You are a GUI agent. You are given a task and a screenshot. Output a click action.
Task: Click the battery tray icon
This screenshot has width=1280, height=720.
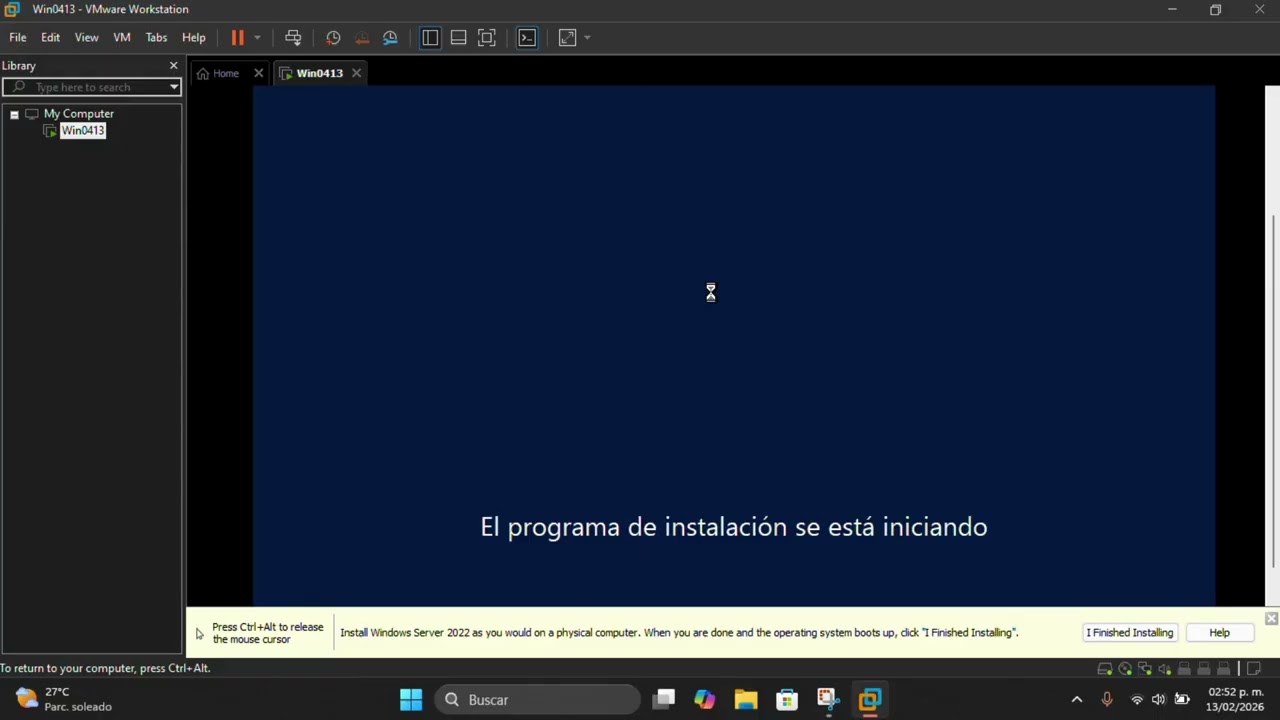[1182, 700]
